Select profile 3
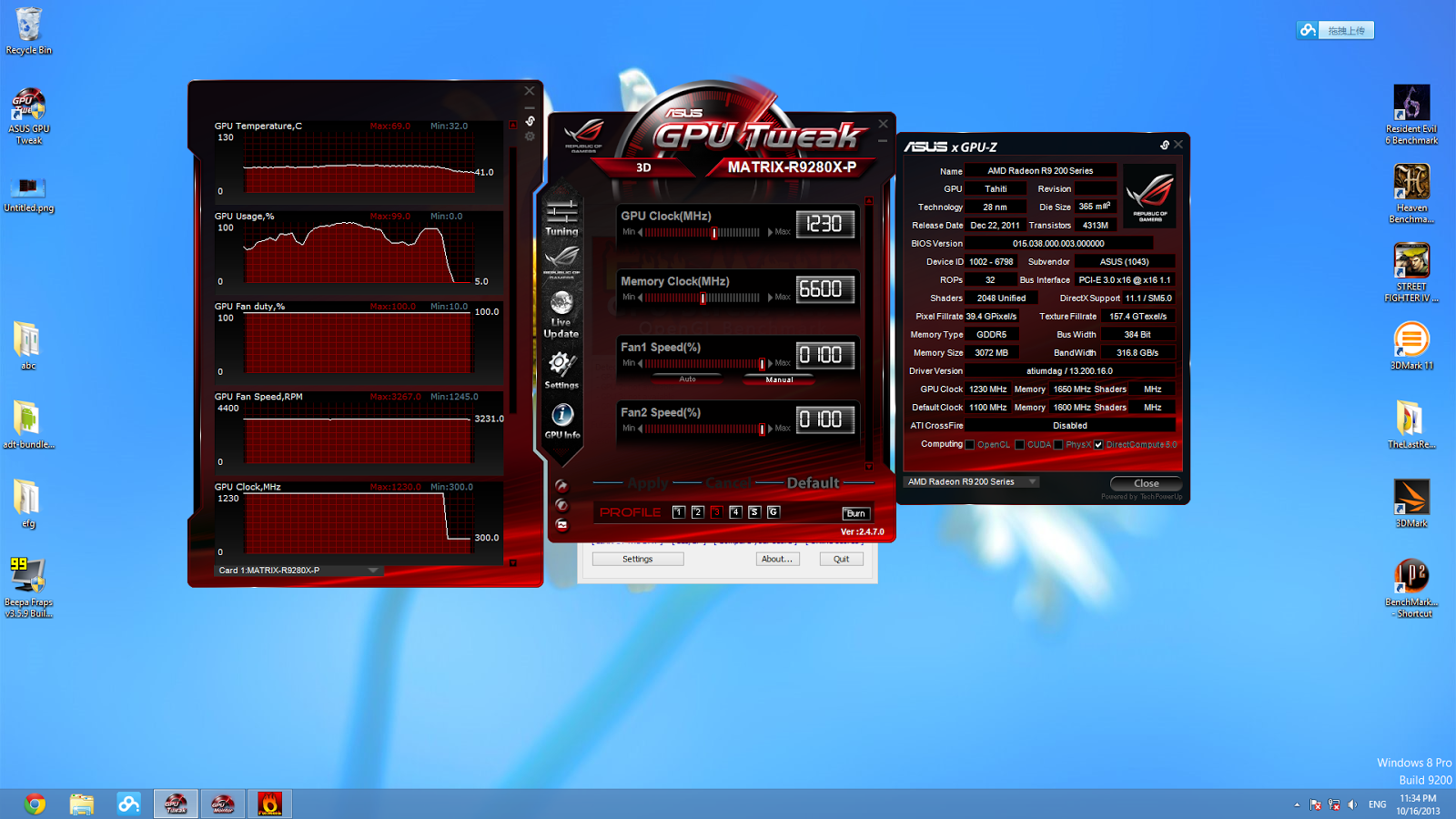This screenshot has height=819, width=1456. point(716,512)
